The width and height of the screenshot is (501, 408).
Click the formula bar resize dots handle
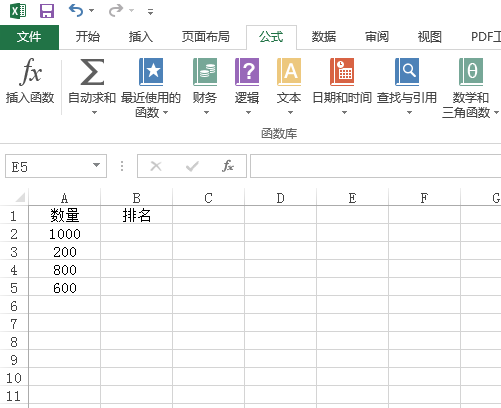tap(122, 166)
